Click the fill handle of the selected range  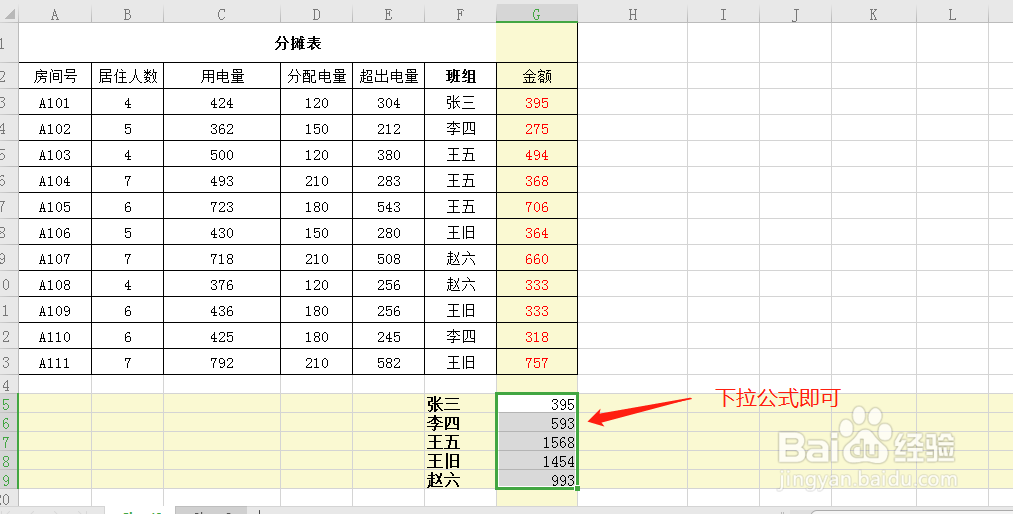tap(577, 489)
